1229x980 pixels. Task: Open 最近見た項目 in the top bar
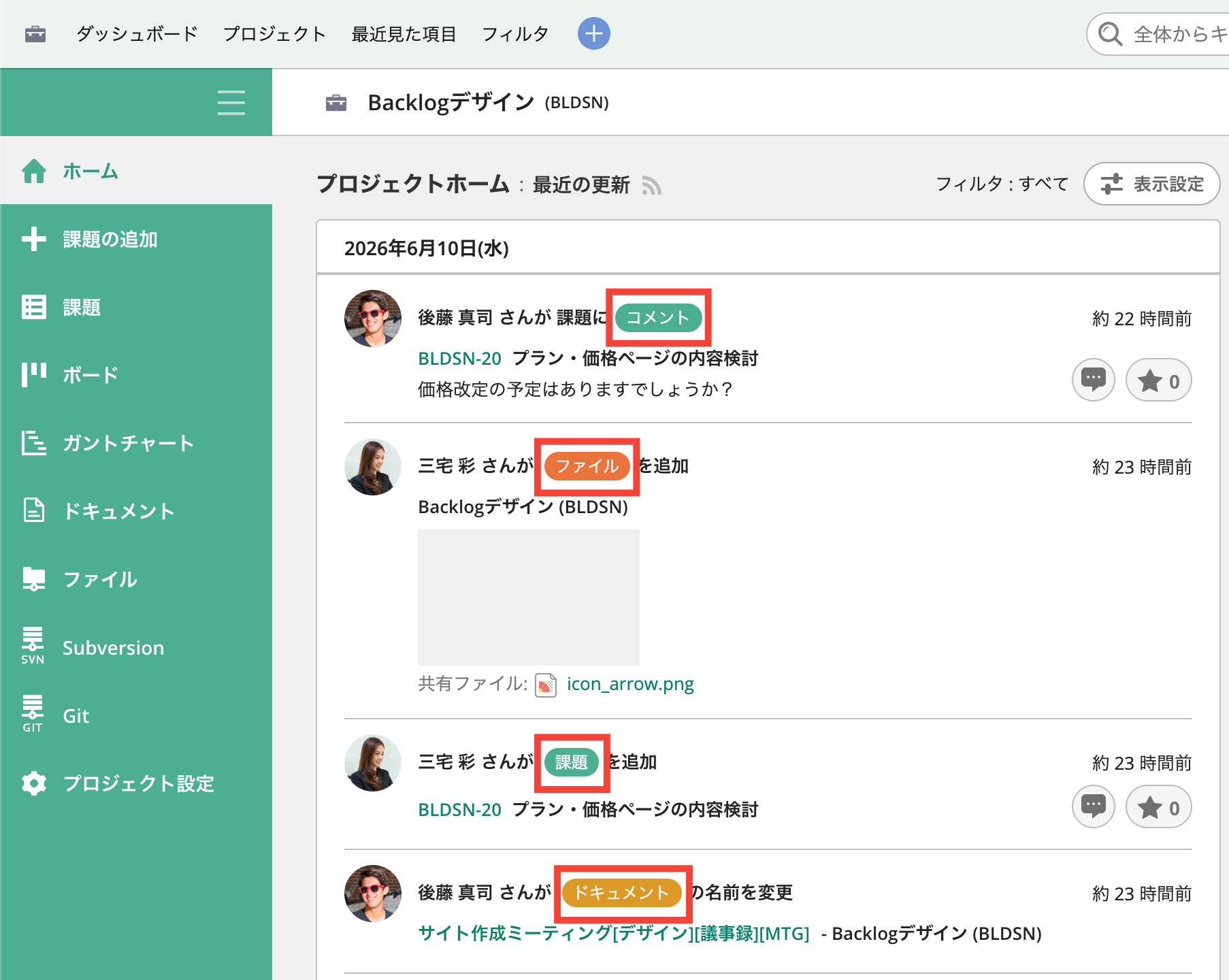point(404,33)
